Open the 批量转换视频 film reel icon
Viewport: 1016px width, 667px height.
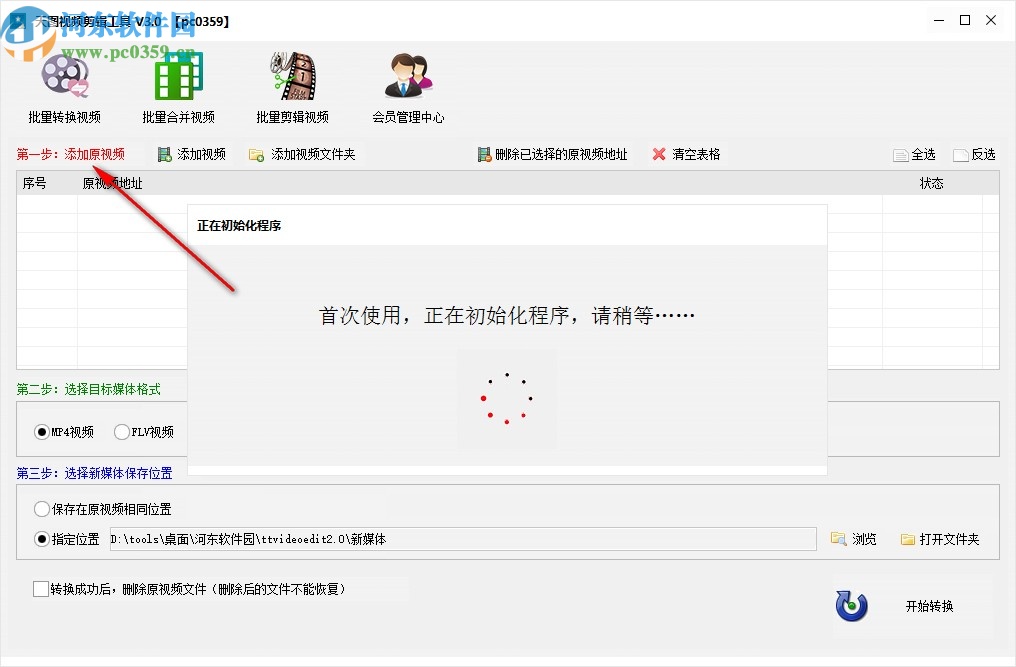(65, 76)
